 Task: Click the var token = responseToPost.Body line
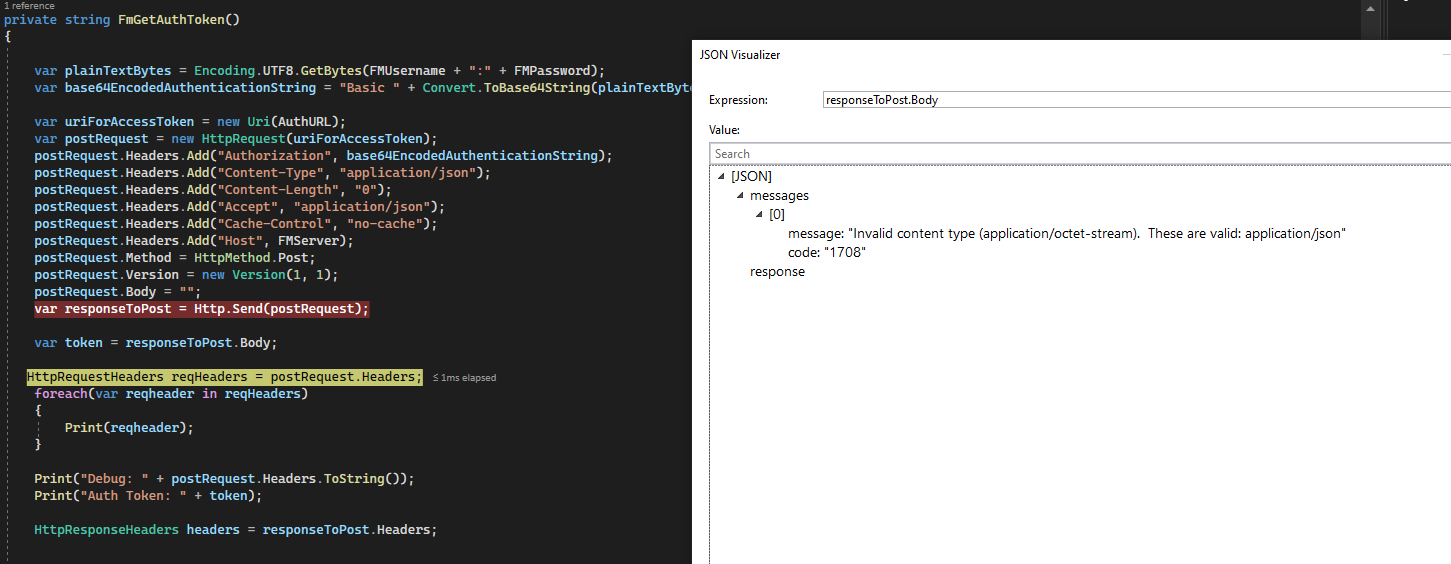tap(155, 343)
